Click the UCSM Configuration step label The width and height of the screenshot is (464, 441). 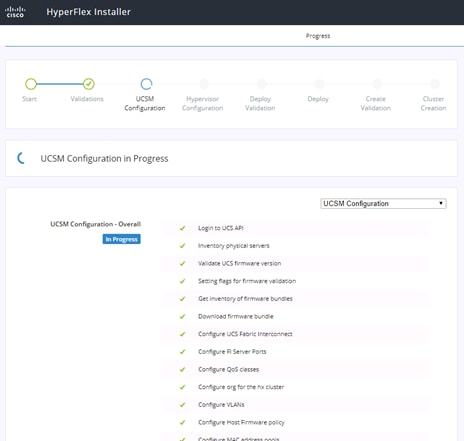tap(145, 103)
